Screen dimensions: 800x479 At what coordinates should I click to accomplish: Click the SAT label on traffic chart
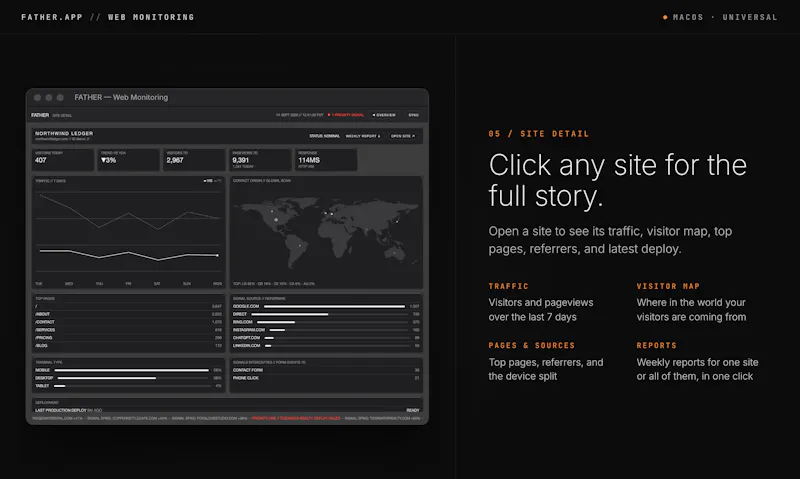pos(157,284)
